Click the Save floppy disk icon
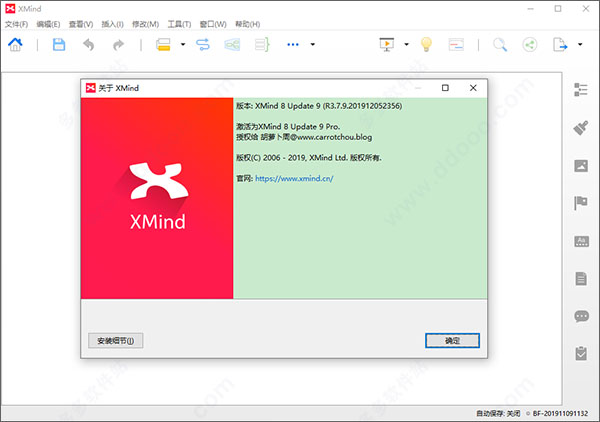This screenshot has width=600, height=422. (59, 44)
